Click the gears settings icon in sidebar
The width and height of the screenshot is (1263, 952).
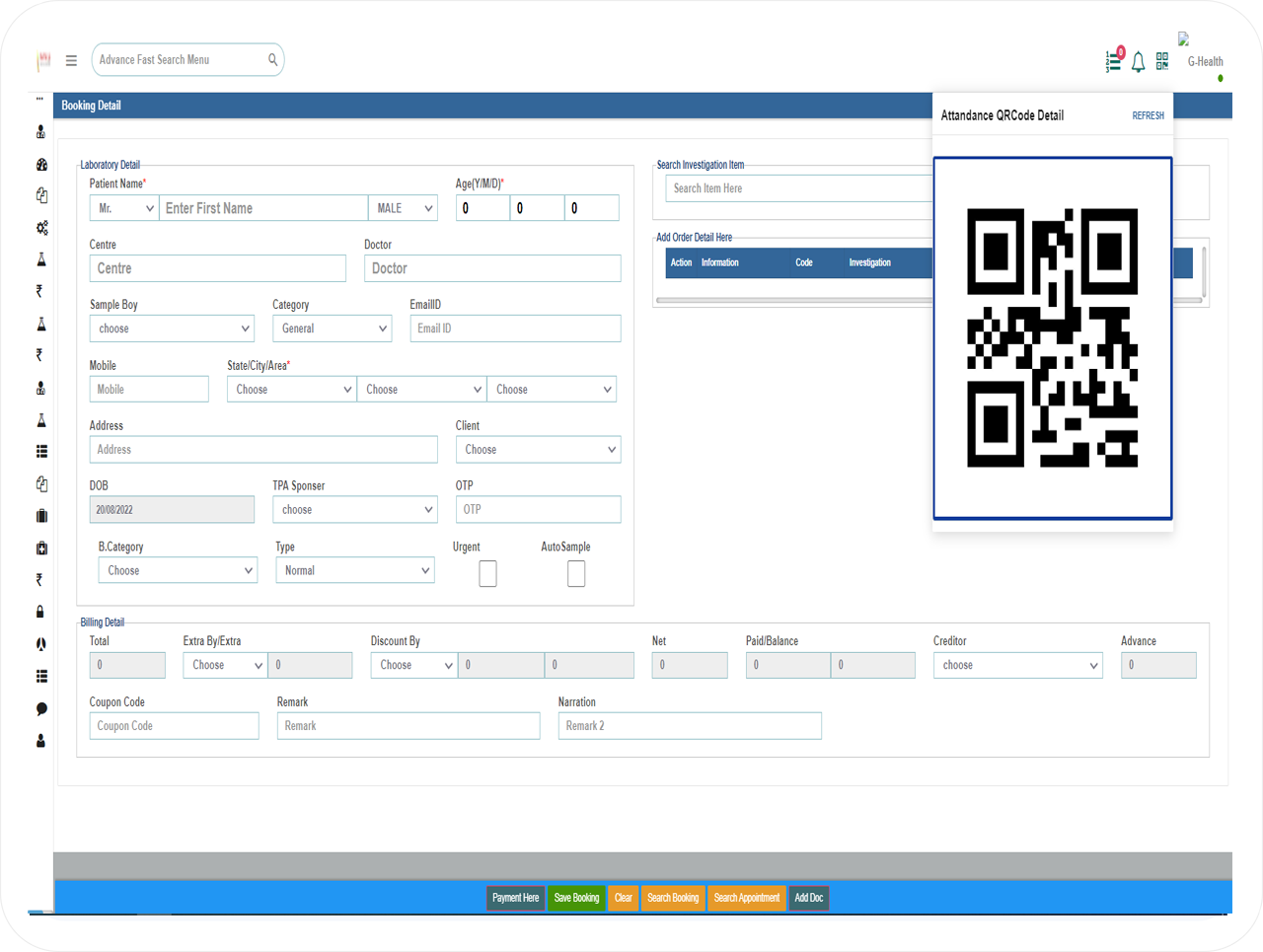[x=41, y=228]
